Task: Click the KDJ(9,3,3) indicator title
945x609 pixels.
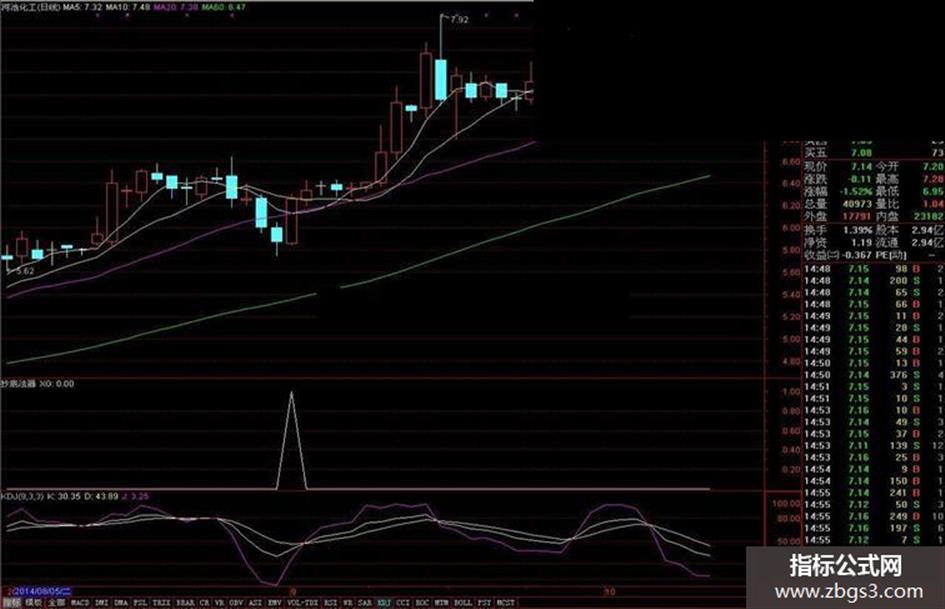Action: (22, 496)
